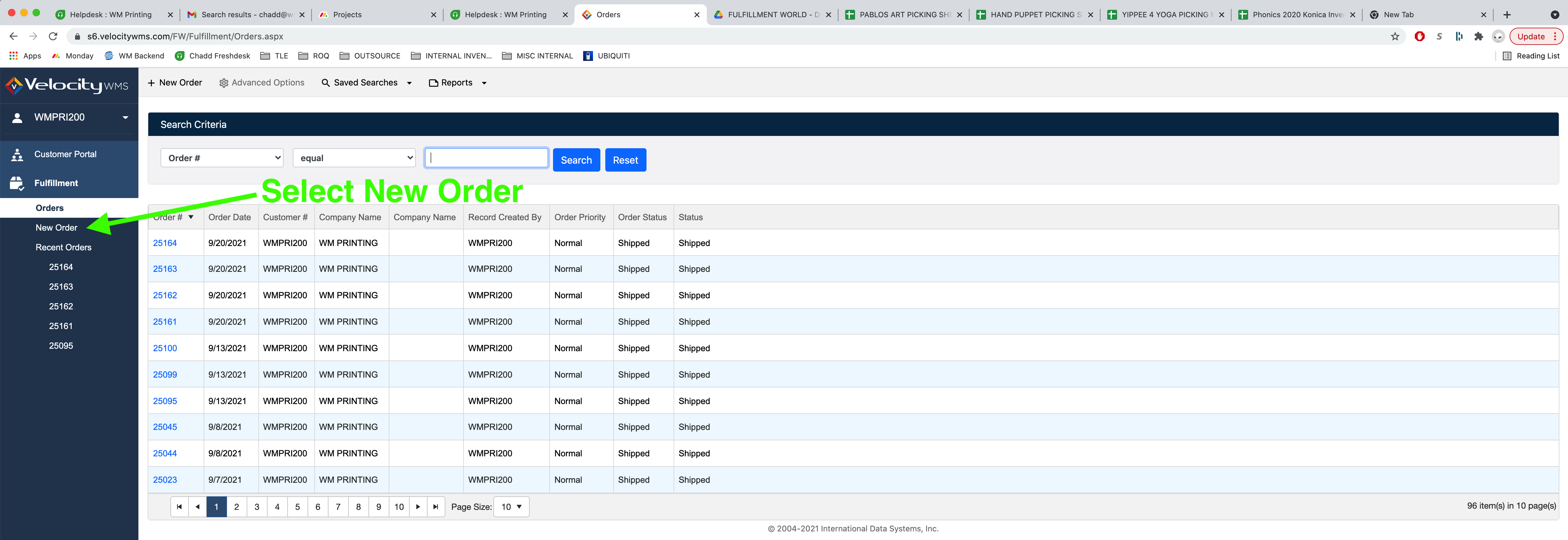The width and height of the screenshot is (1568, 540).
Task: Click the Velocity WMS logo
Action: click(x=67, y=85)
